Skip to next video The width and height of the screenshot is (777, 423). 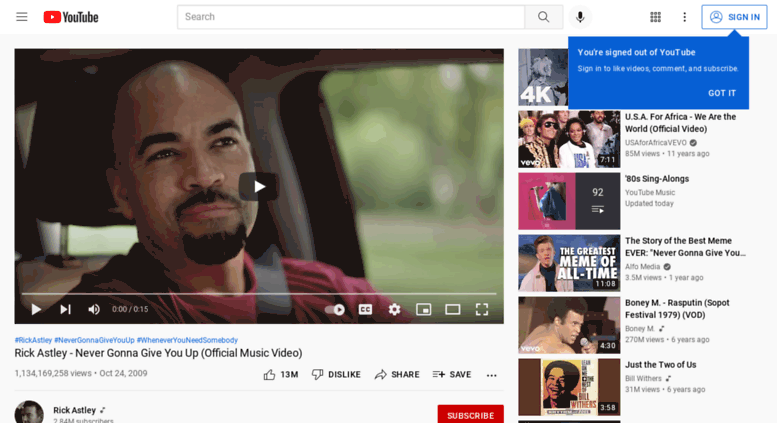(x=65, y=309)
